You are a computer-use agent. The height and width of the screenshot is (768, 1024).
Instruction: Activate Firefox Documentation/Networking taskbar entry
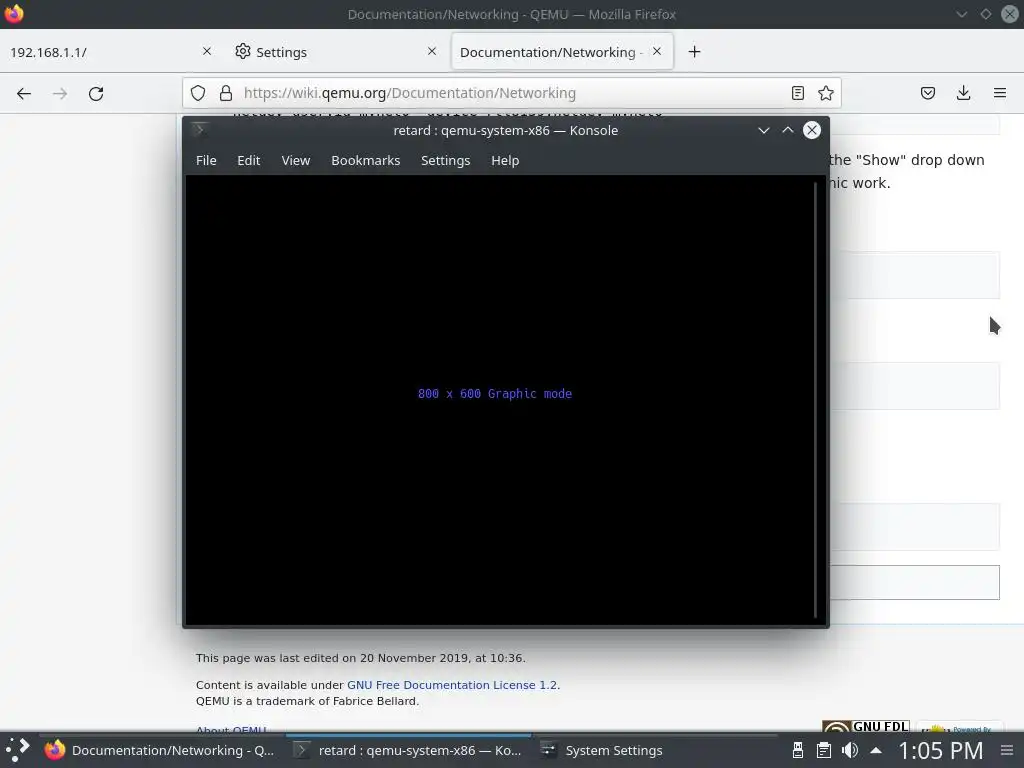(x=160, y=750)
